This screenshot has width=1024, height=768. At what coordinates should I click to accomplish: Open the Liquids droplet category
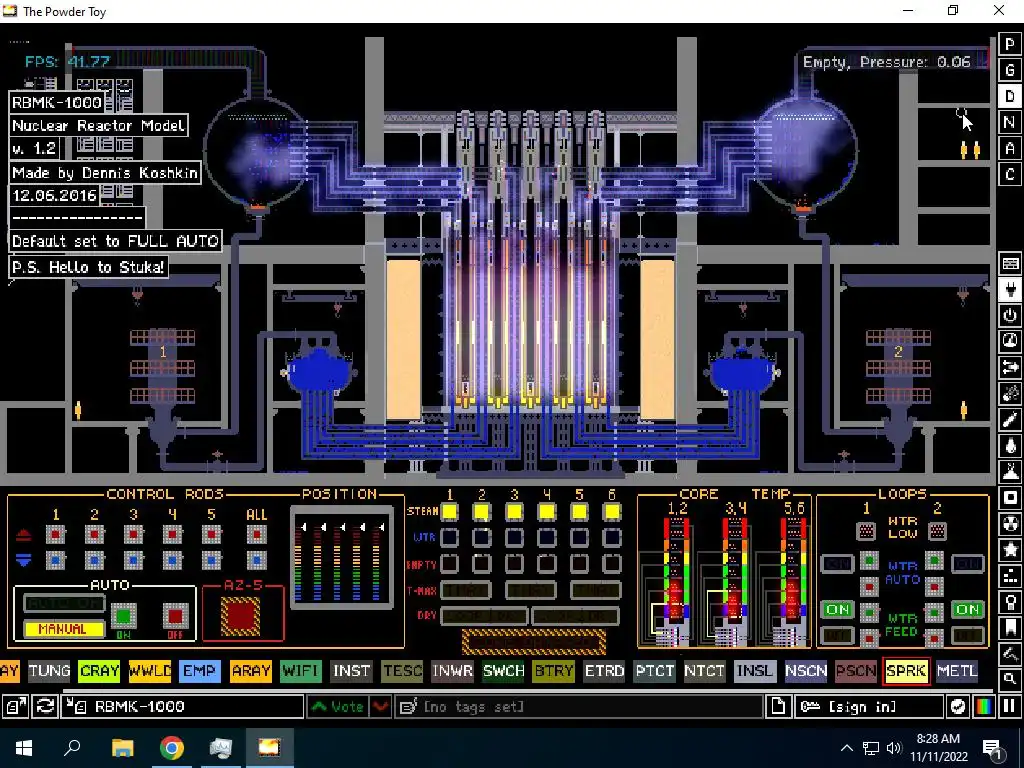(1010, 445)
